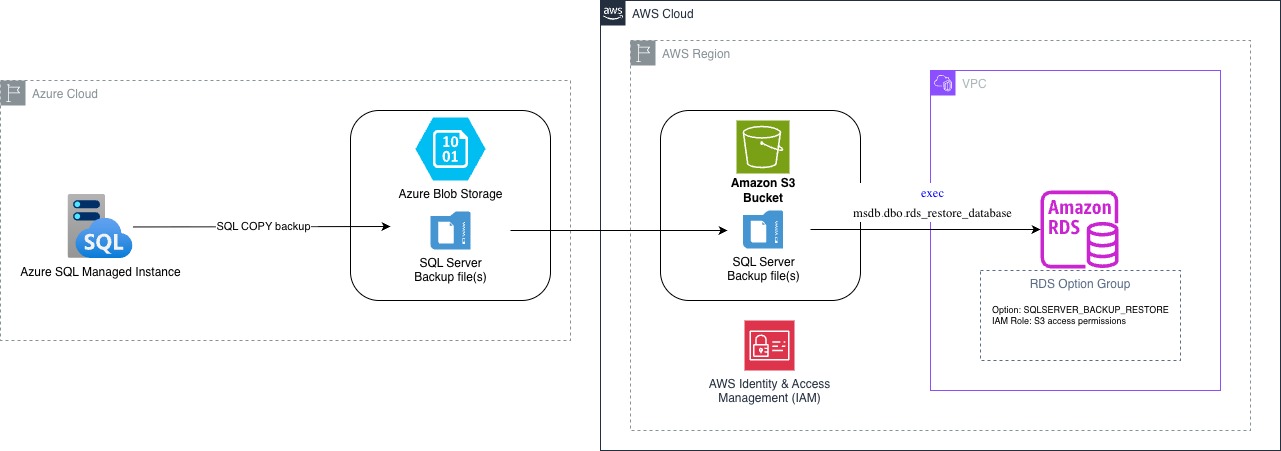
Task: Click the AWS logo beside AWS Cloud
Action: coord(613,13)
